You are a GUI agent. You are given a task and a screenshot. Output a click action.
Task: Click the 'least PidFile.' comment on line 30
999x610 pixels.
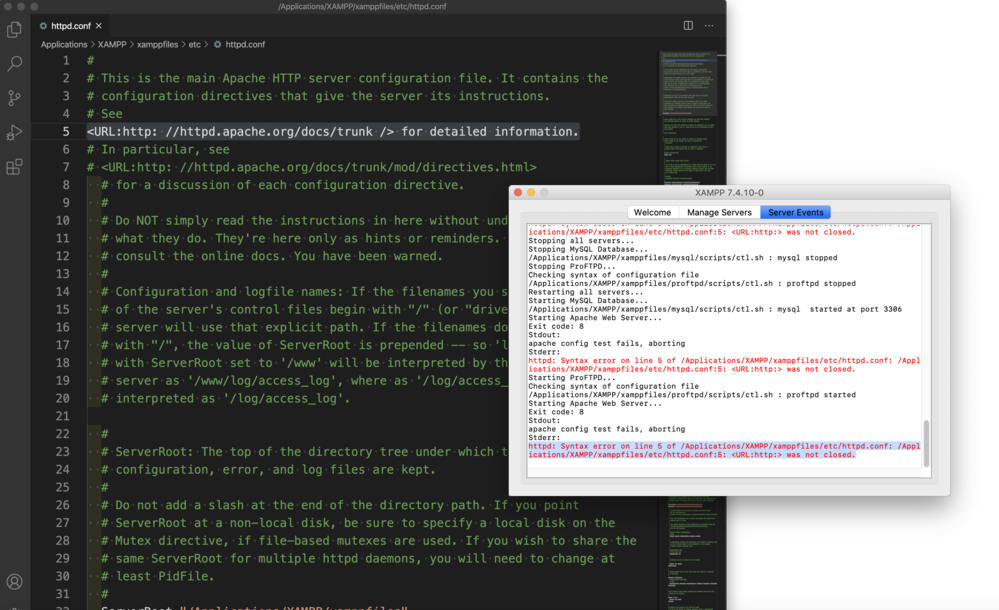point(157,576)
